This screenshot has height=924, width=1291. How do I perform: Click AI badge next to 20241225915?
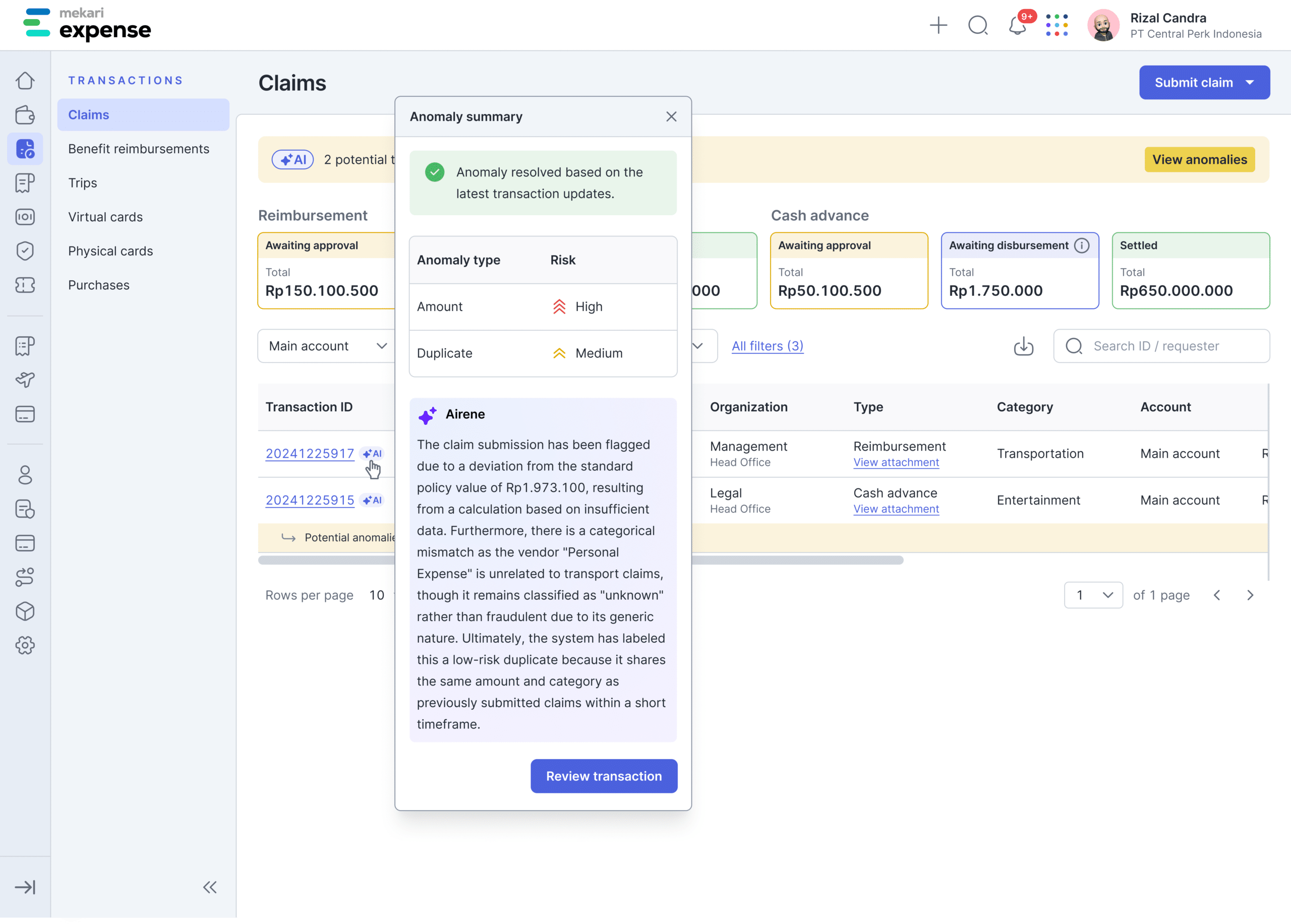pos(373,500)
